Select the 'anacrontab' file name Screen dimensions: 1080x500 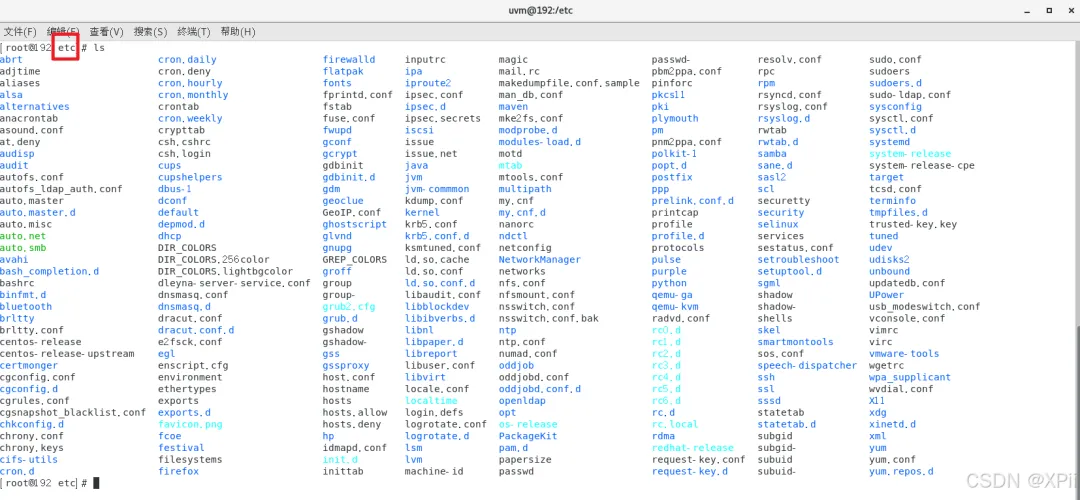point(29,118)
